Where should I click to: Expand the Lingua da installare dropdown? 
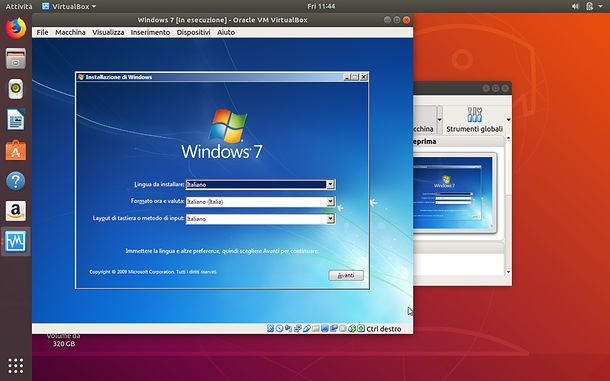[x=330, y=184]
